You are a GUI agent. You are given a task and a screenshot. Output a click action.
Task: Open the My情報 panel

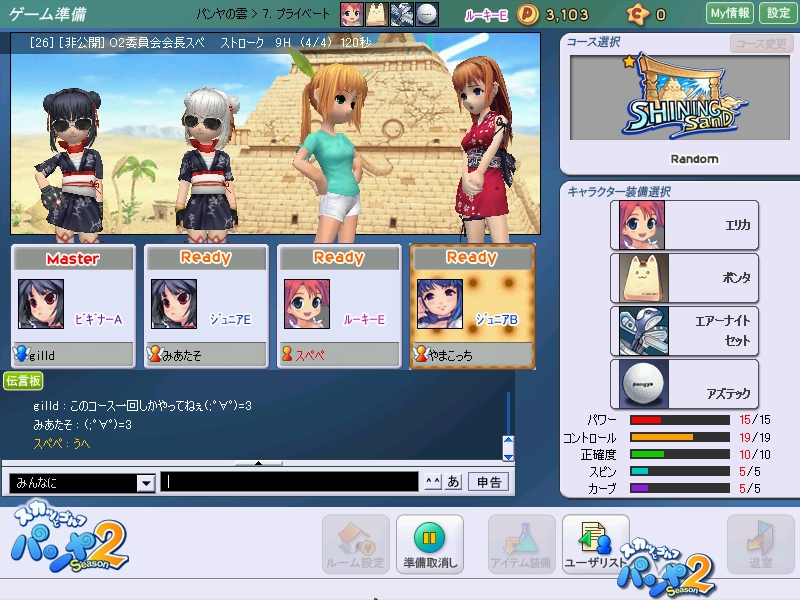pyautogui.click(x=730, y=13)
